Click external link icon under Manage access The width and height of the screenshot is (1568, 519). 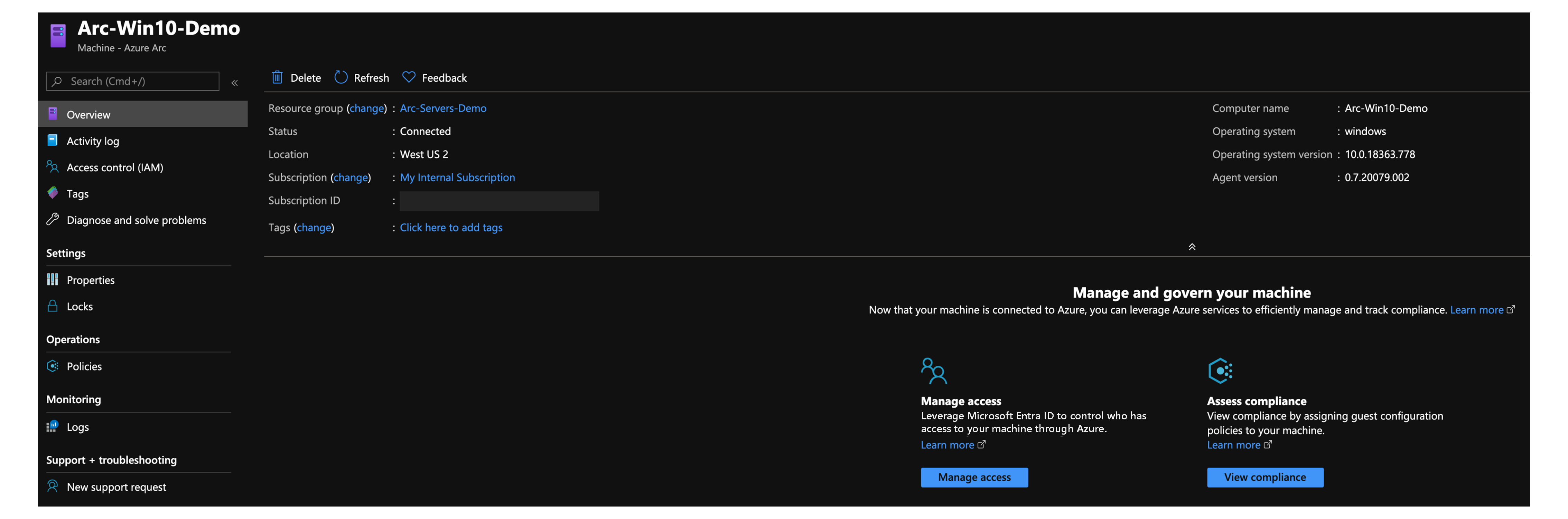[x=981, y=445]
